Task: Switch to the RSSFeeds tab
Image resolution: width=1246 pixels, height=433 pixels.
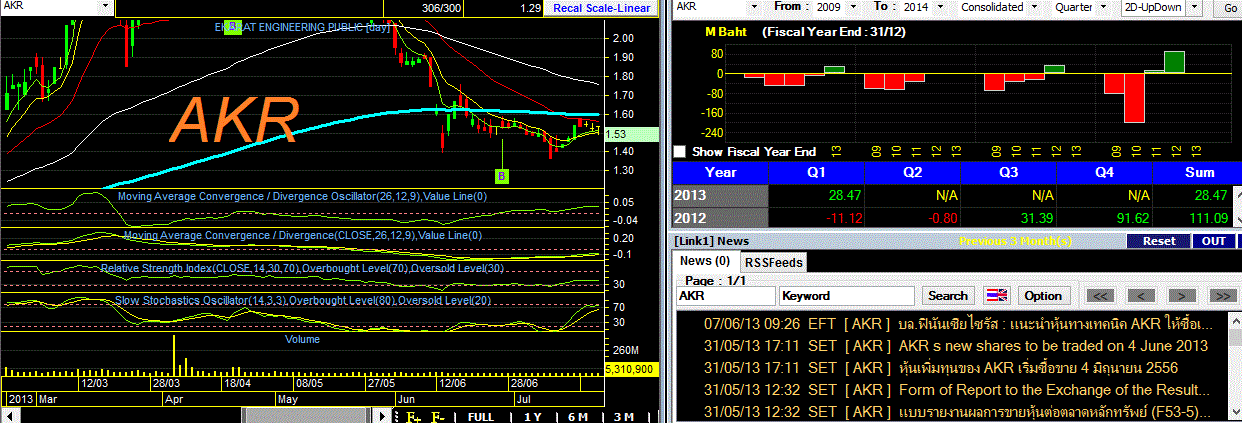Action: pos(774,262)
